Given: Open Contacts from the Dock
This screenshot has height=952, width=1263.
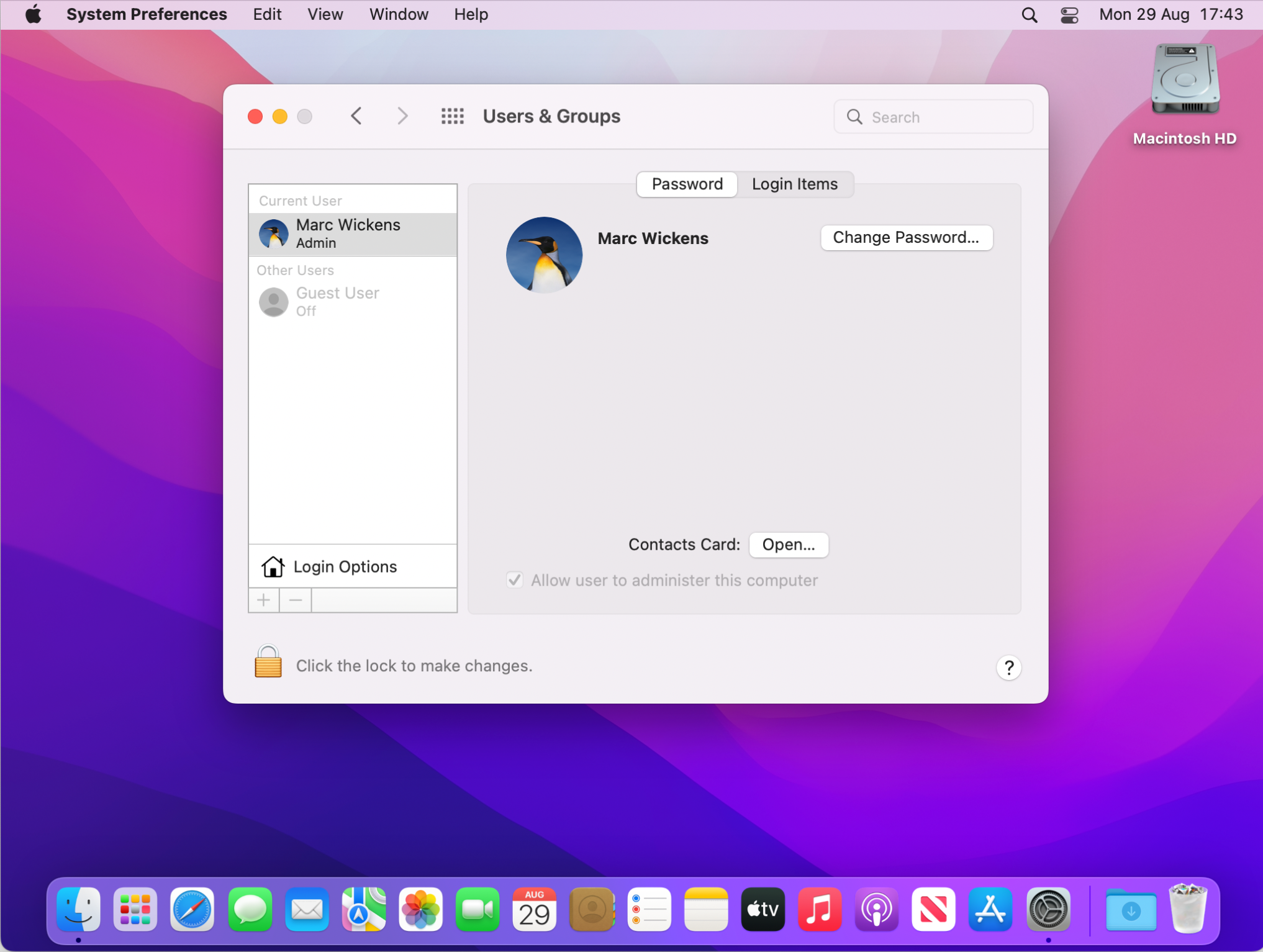Looking at the screenshot, I should (592, 910).
